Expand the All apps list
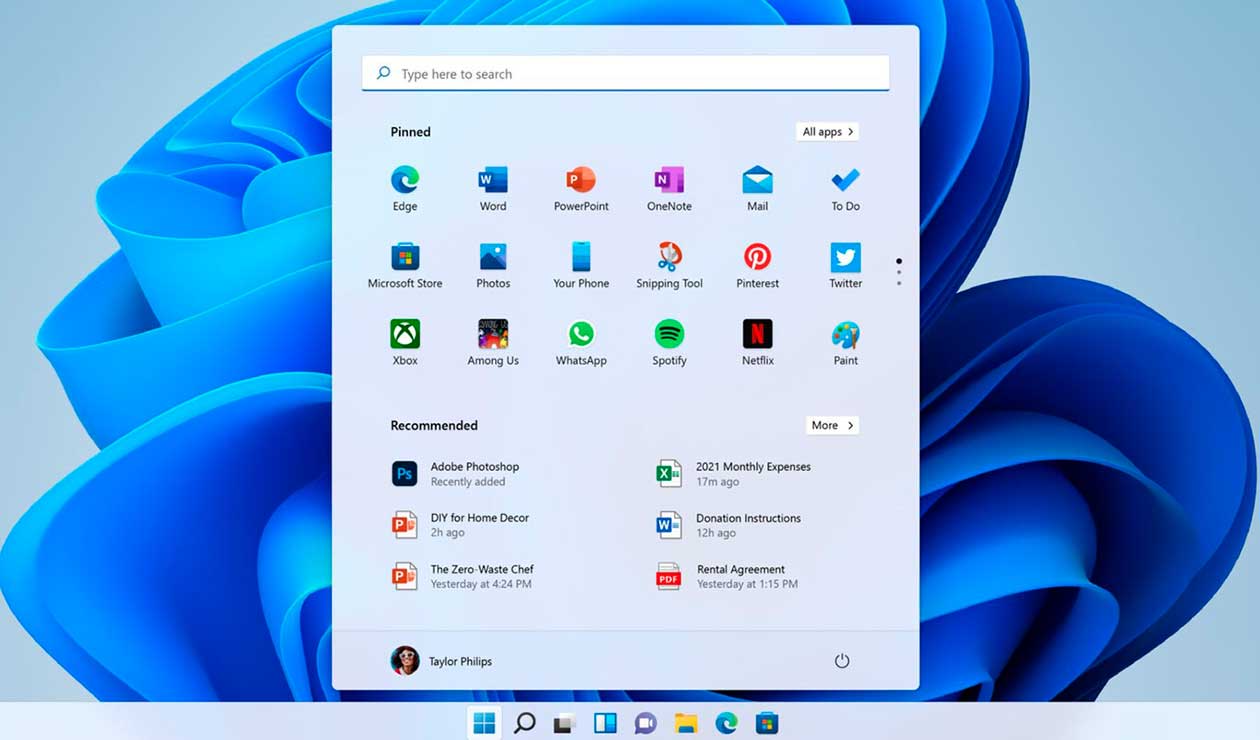Viewport: 1260px width, 740px height. click(x=828, y=132)
